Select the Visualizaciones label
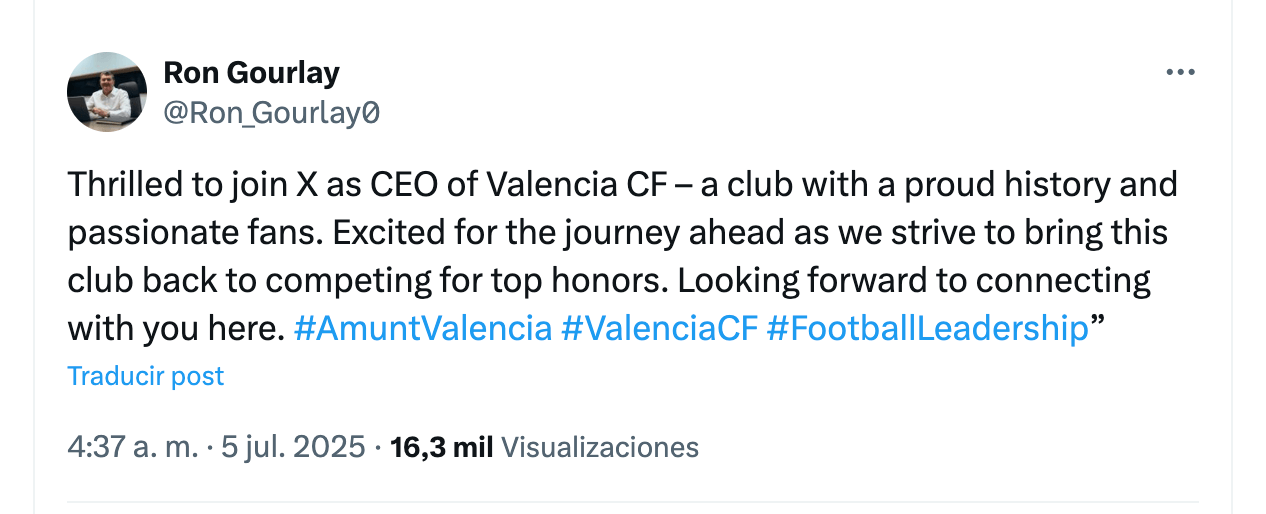The width and height of the screenshot is (1266, 514). coord(599,447)
